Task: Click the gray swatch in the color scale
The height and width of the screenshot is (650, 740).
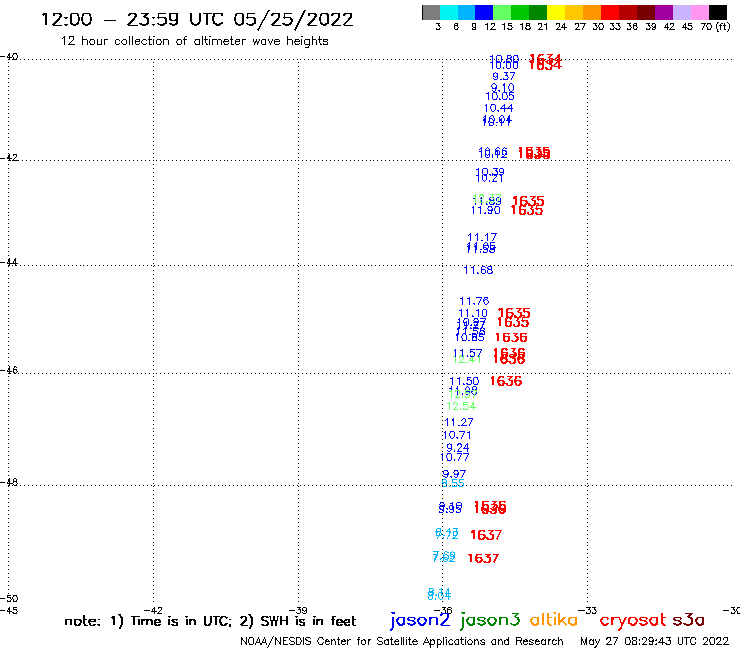Action: point(431,12)
